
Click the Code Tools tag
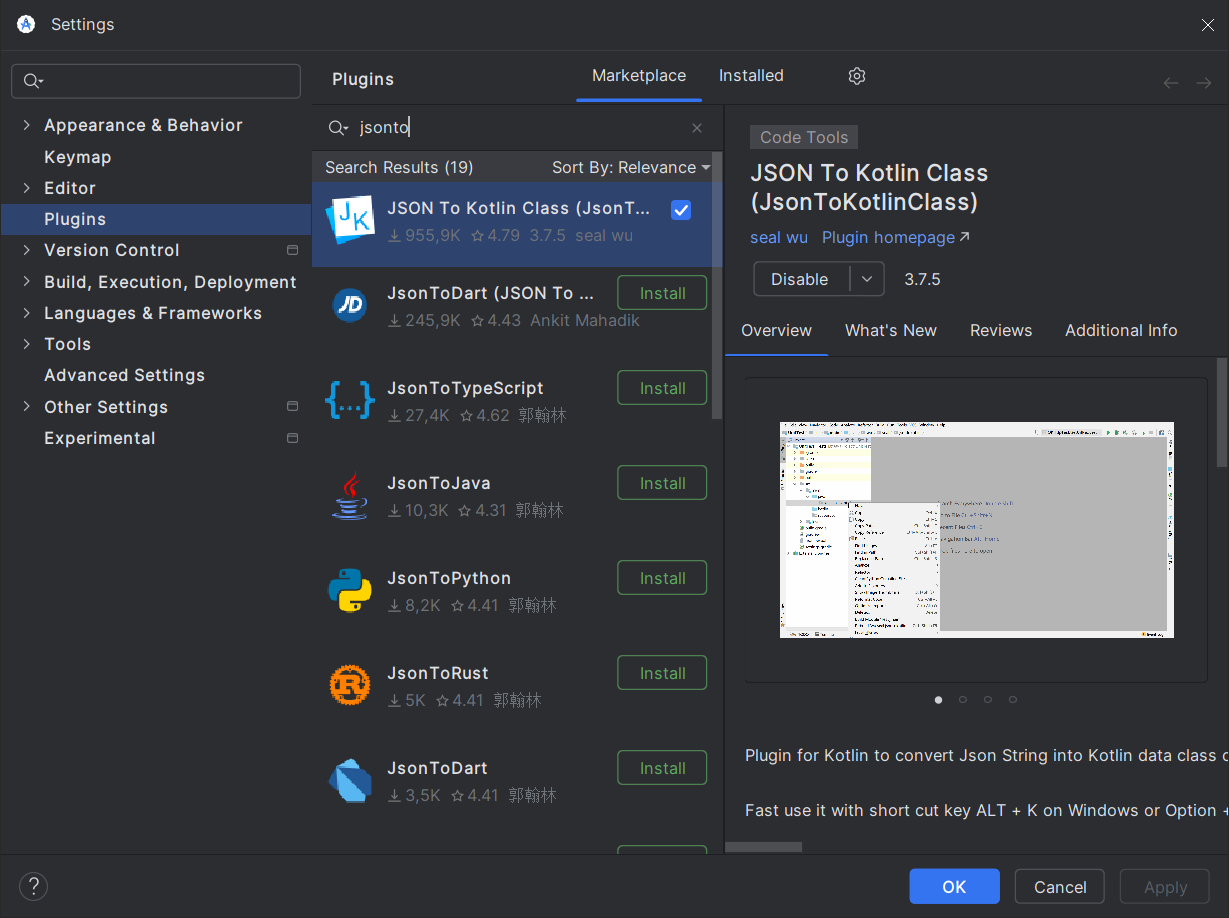coord(804,137)
